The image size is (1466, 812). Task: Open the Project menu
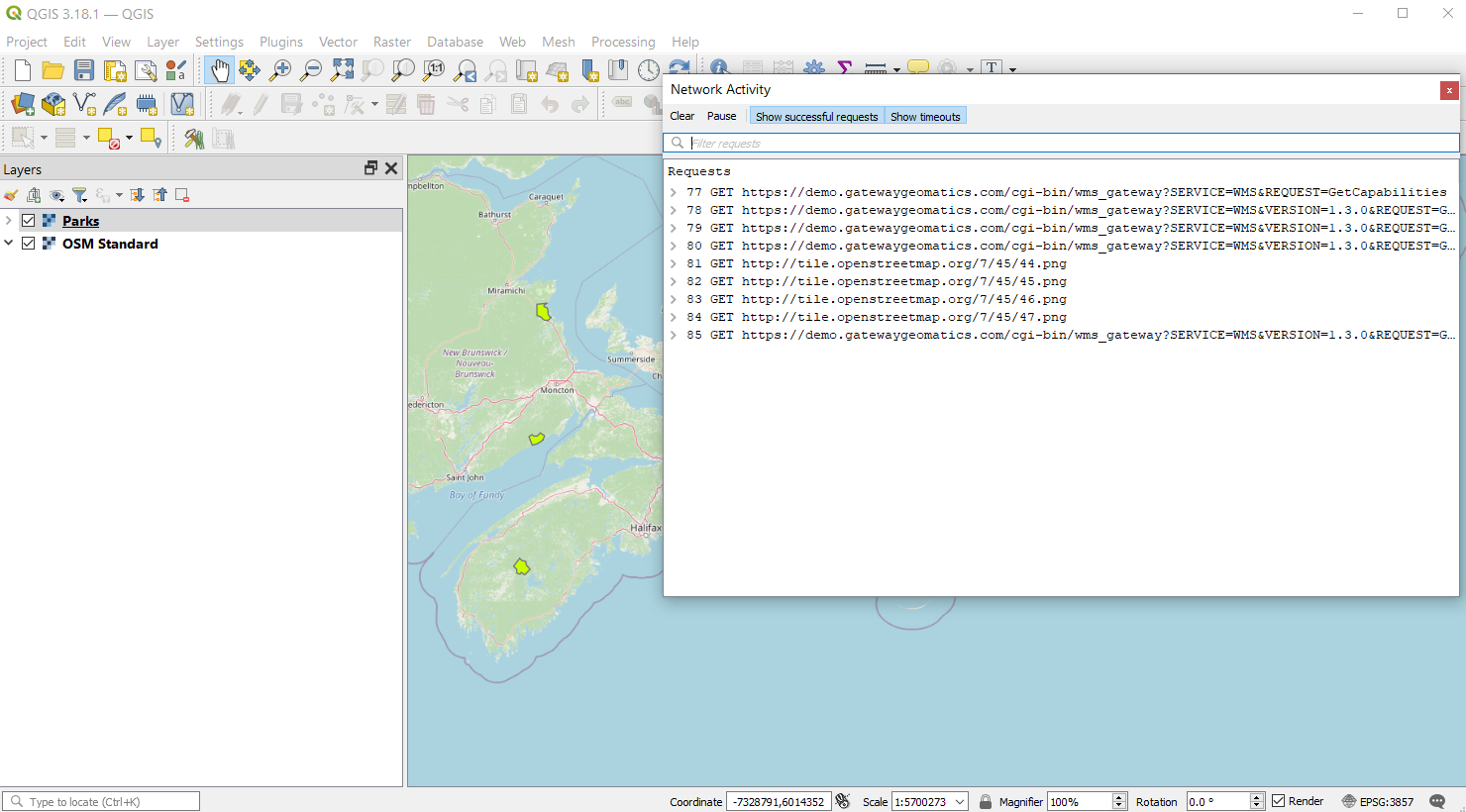pyautogui.click(x=27, y=42)
